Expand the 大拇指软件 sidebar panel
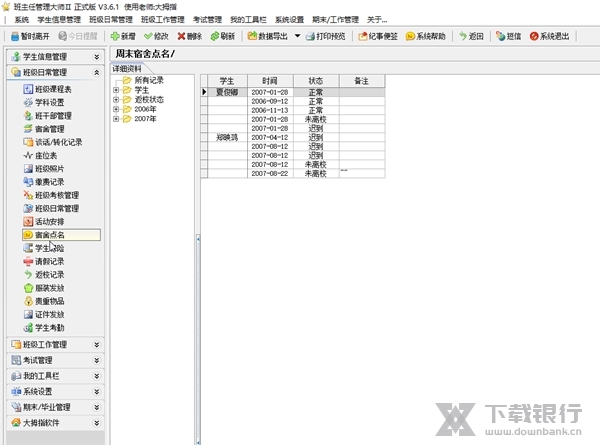Screen dimensions: 600x445 click(96, 423)
